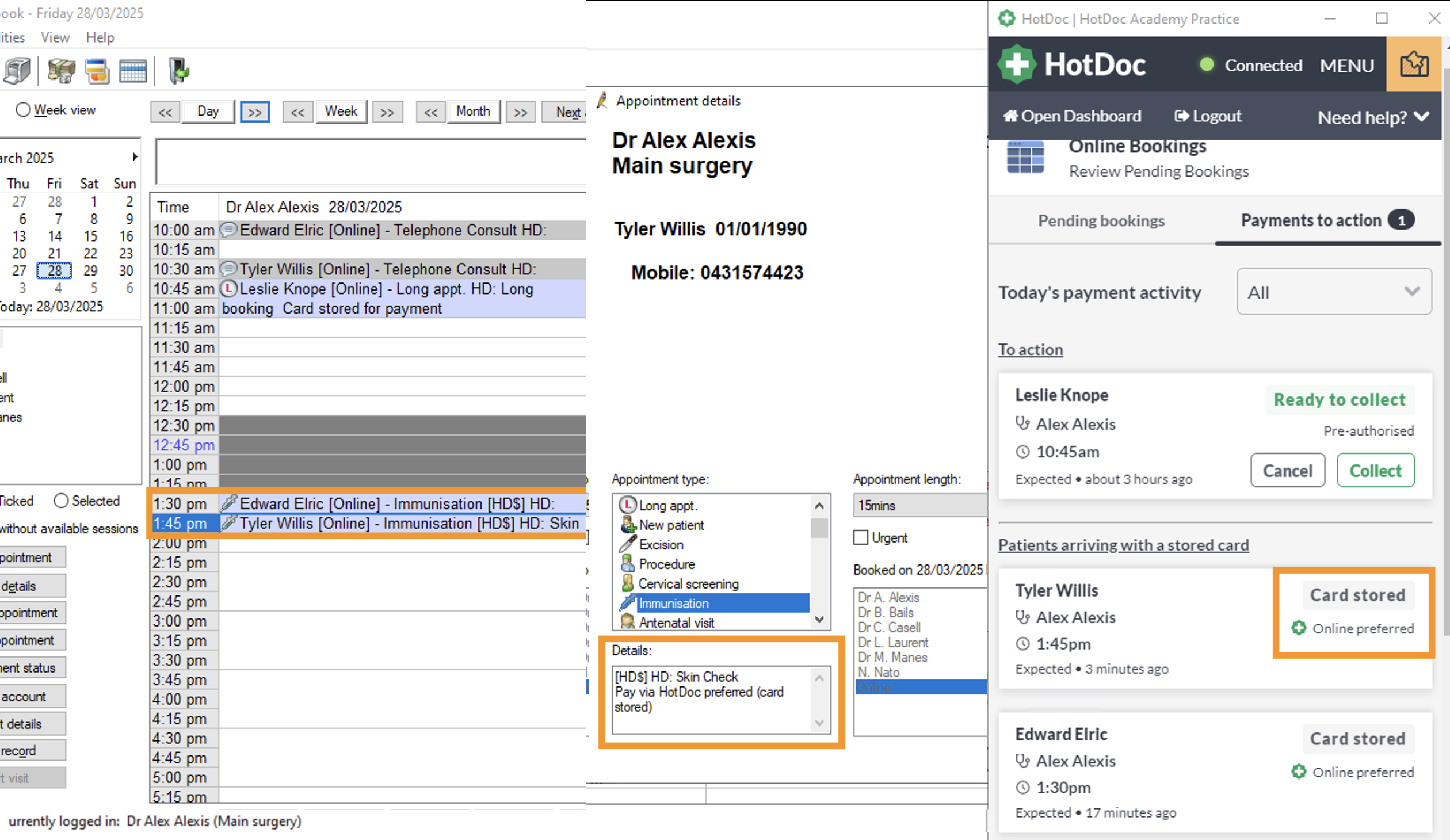Click the HotDoc logo plus icon

click(x=1017, y=64)
